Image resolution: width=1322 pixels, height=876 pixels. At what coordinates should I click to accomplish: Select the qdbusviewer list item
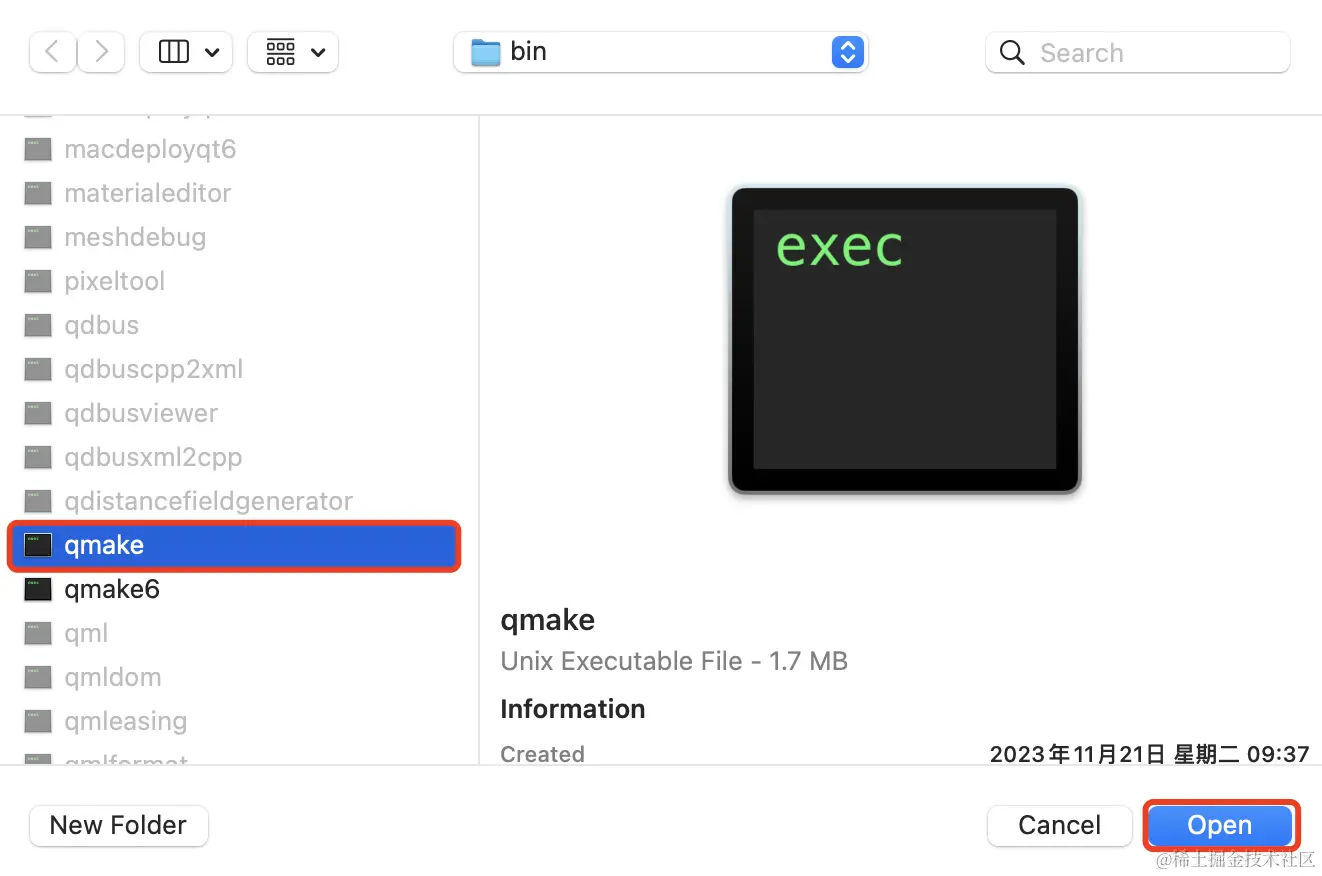(234, 413)
